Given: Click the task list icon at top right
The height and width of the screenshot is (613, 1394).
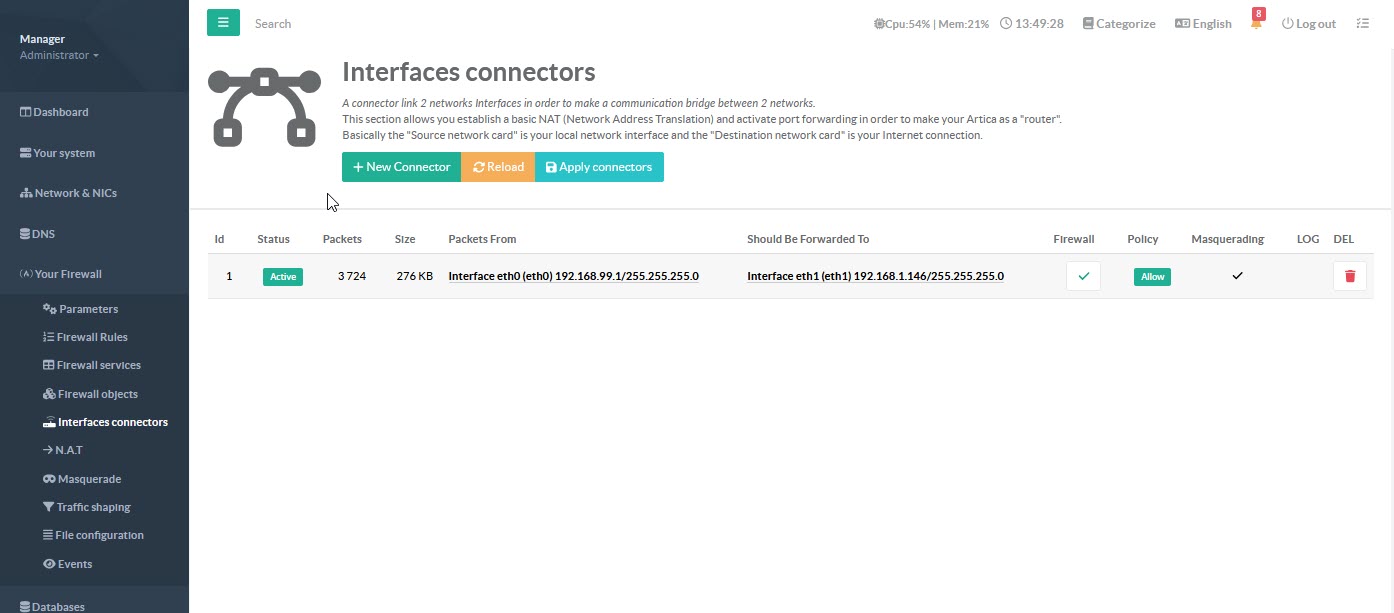Looking at the screenshot, I should (1362, 23).
